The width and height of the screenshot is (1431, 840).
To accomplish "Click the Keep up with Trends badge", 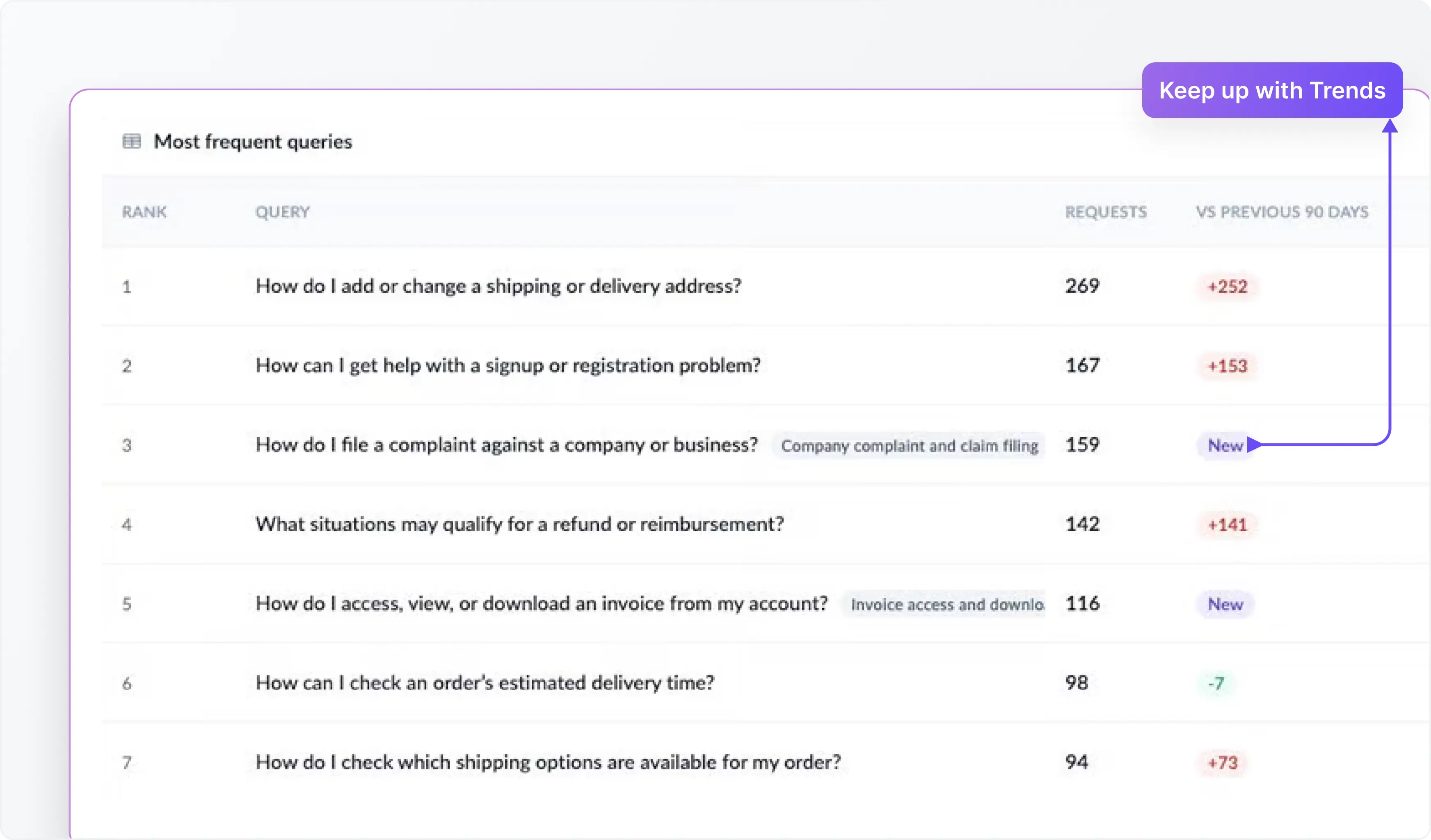I will [x=1272, y=90].
